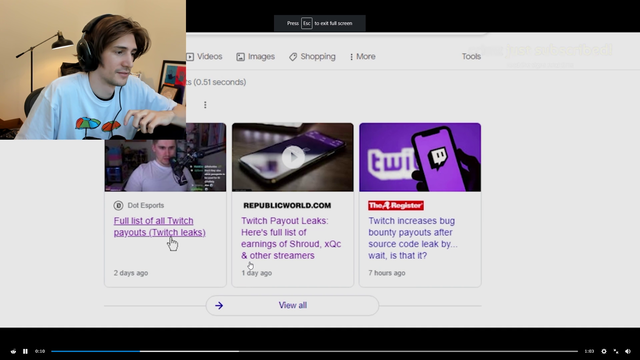Click the Reddit logo in player bar
Image resolution: width=640 pixels, height=360 pixels.
click(x=13, y=351)
